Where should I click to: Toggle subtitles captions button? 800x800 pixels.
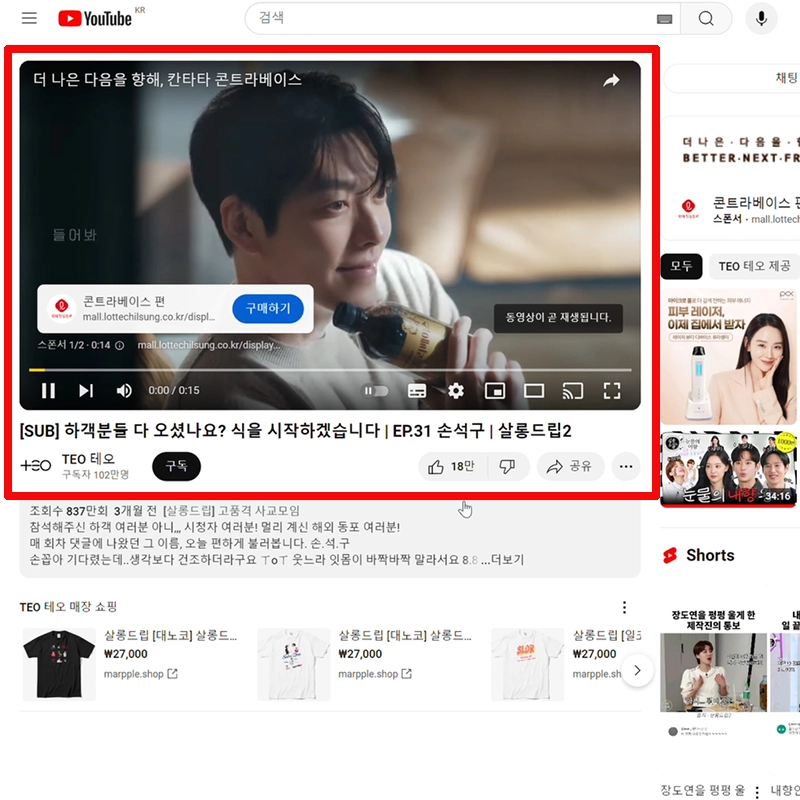point(417,391)
